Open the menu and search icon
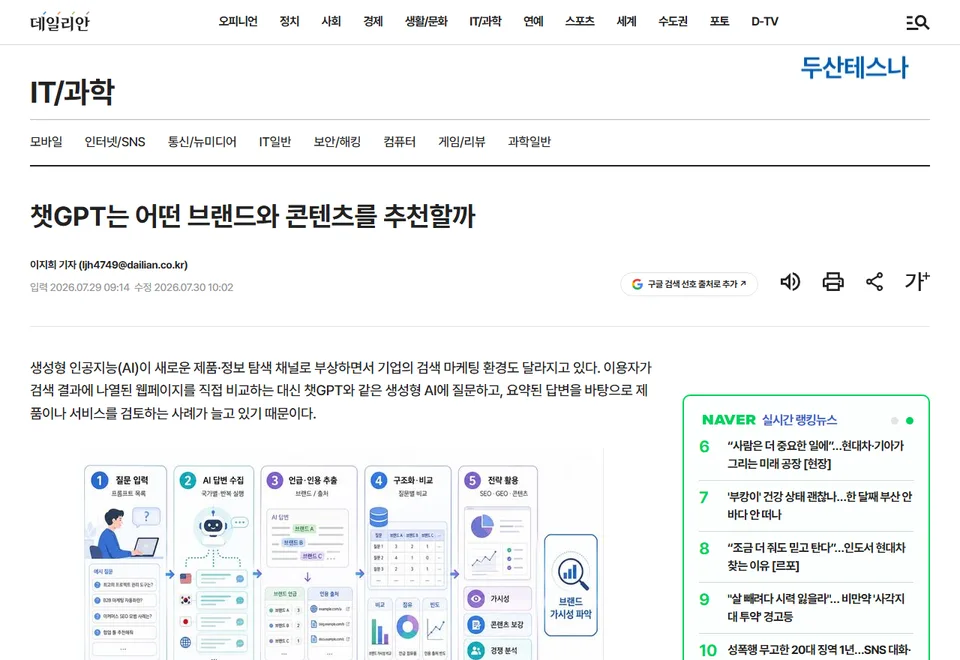This screenshot has height=660, width=960. 917,23
